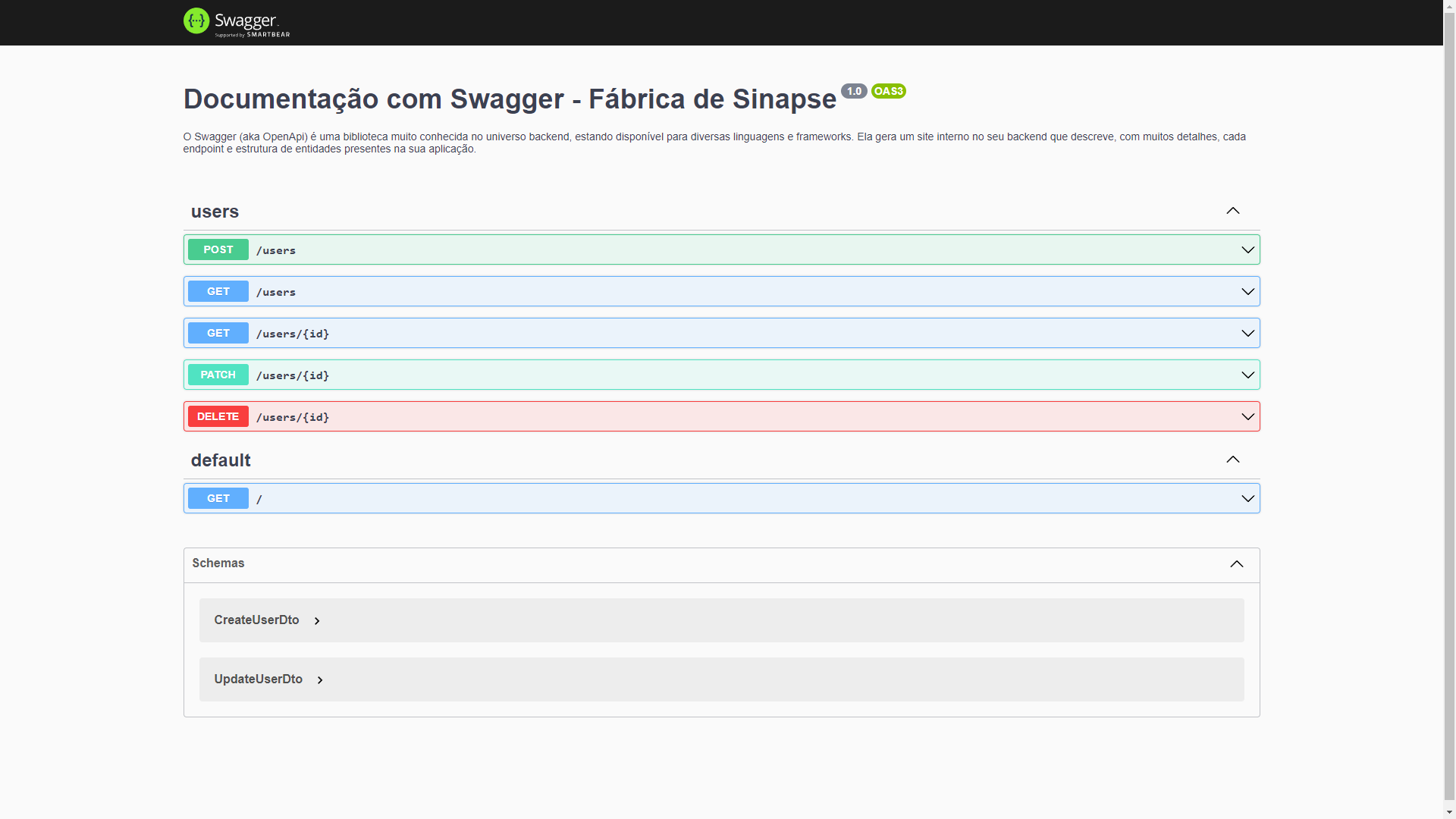Viewport: 1456px width, 819px height.
Task: Collapse the users section with its chevron
Action: click(x=1232, y=211)
